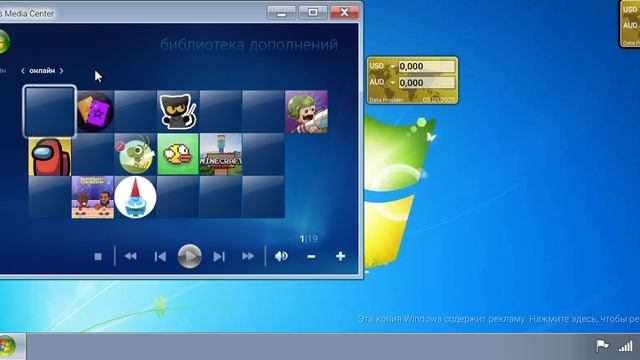Select the онлайн category
This screenshot has height=360, width=640.
pos(42,71)
